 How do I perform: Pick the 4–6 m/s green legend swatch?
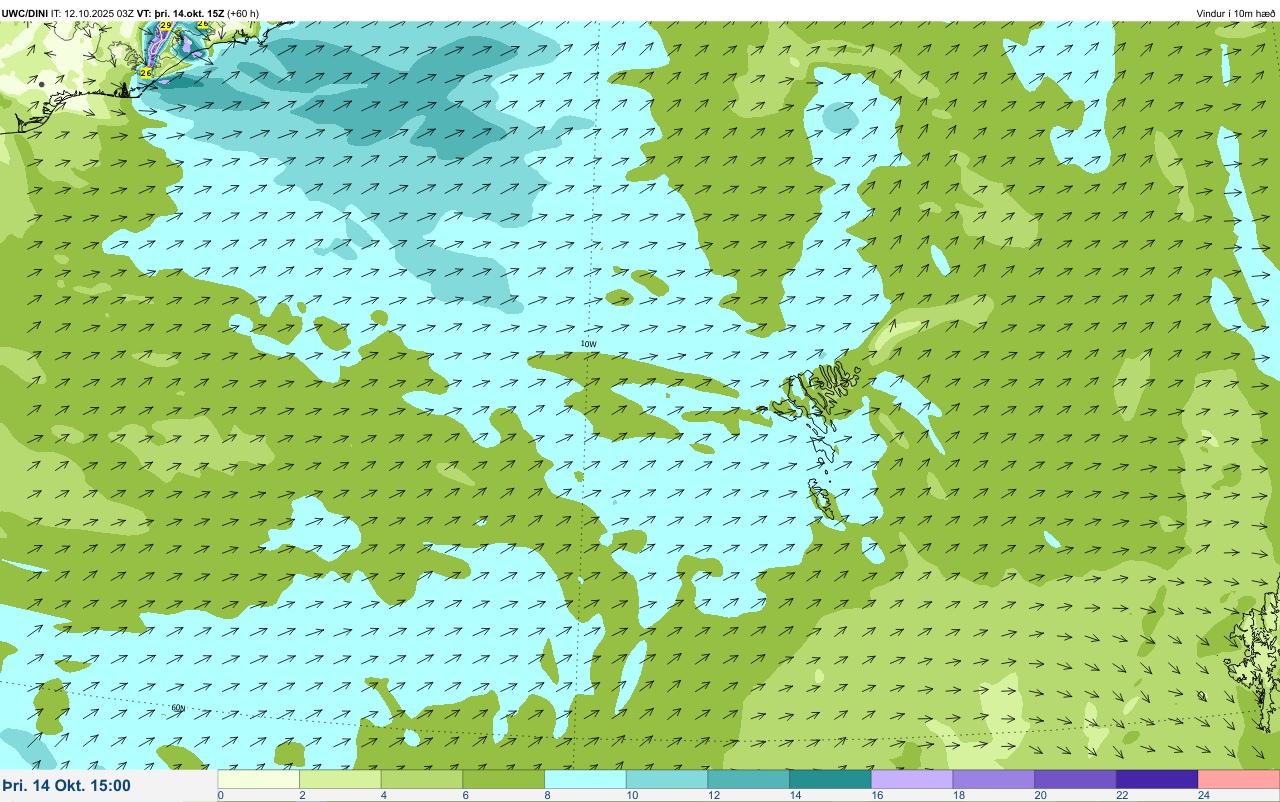click(422, 779)
